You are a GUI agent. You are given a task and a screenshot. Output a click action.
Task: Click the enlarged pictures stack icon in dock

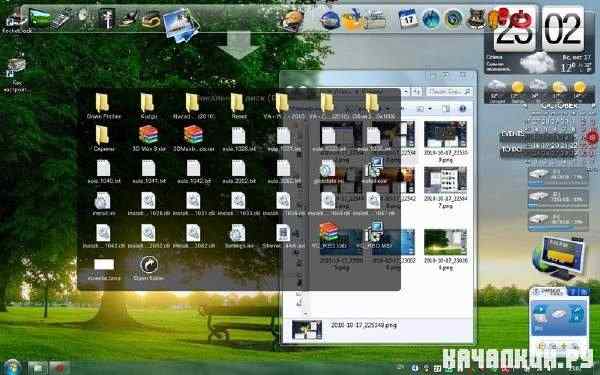pyautogui.click(x=181, y=24)
